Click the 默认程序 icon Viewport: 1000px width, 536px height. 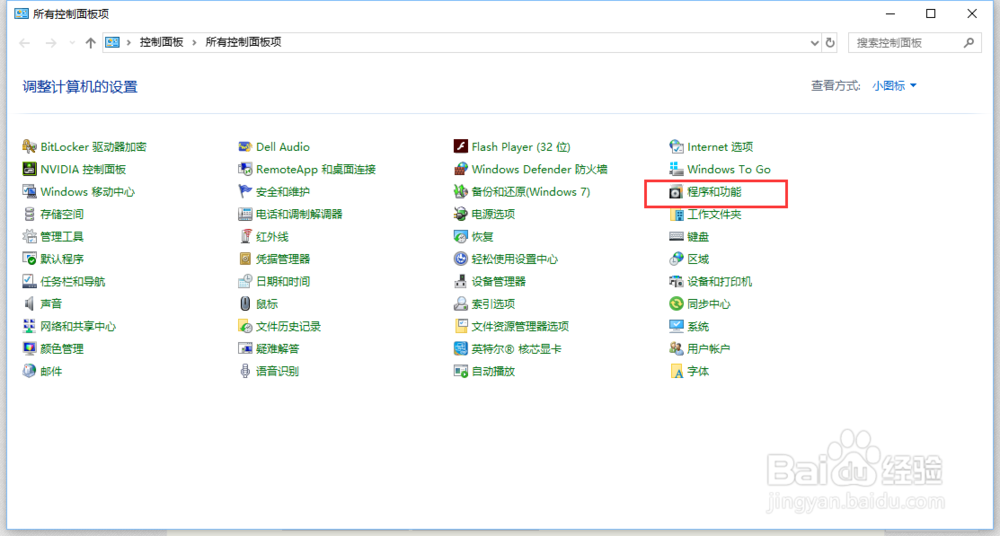click(x=29, y=259)
